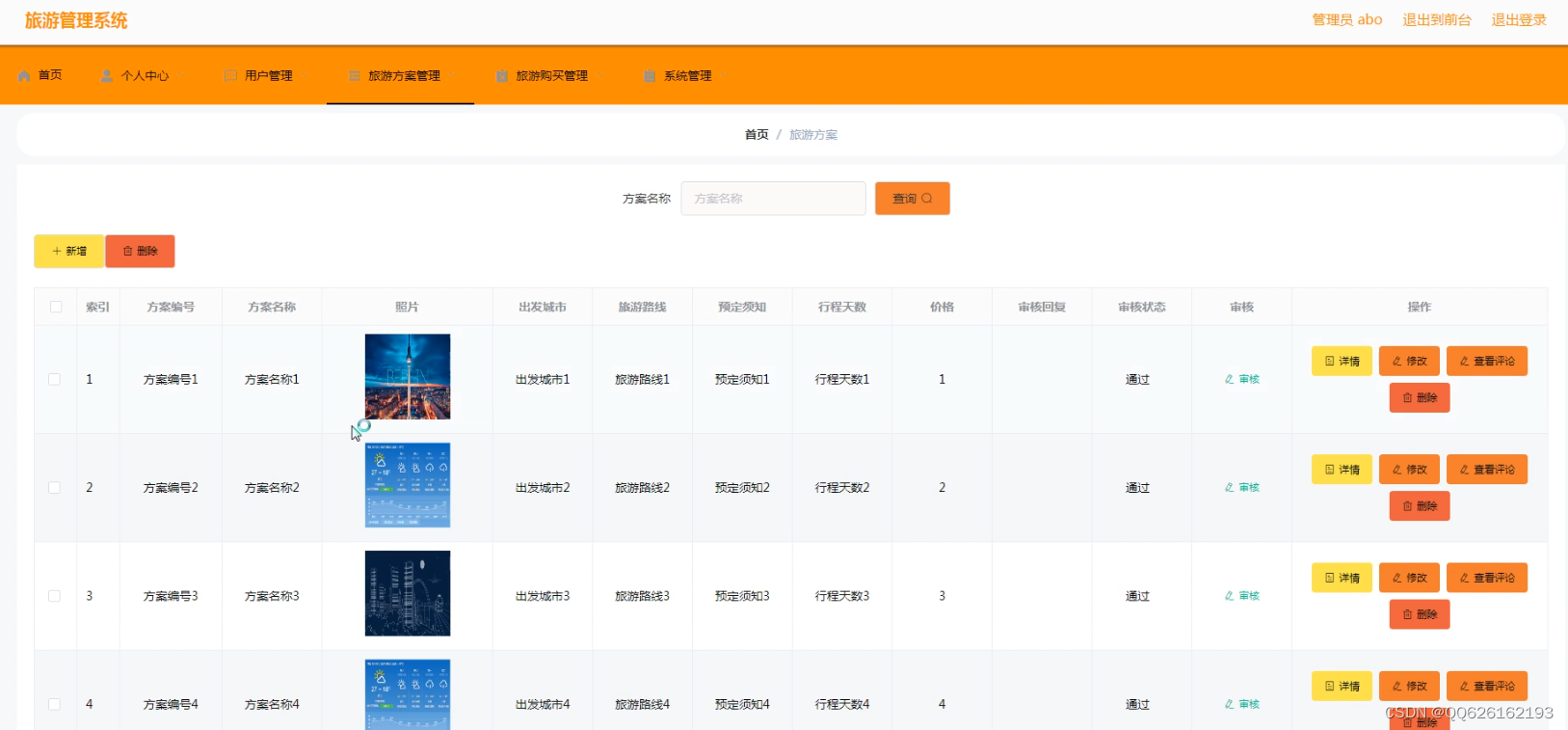Image resolution: width=1568 pixels, height=730 pixels.
Task: Open the 首页 menu item
Action: [x=40, y=75]
